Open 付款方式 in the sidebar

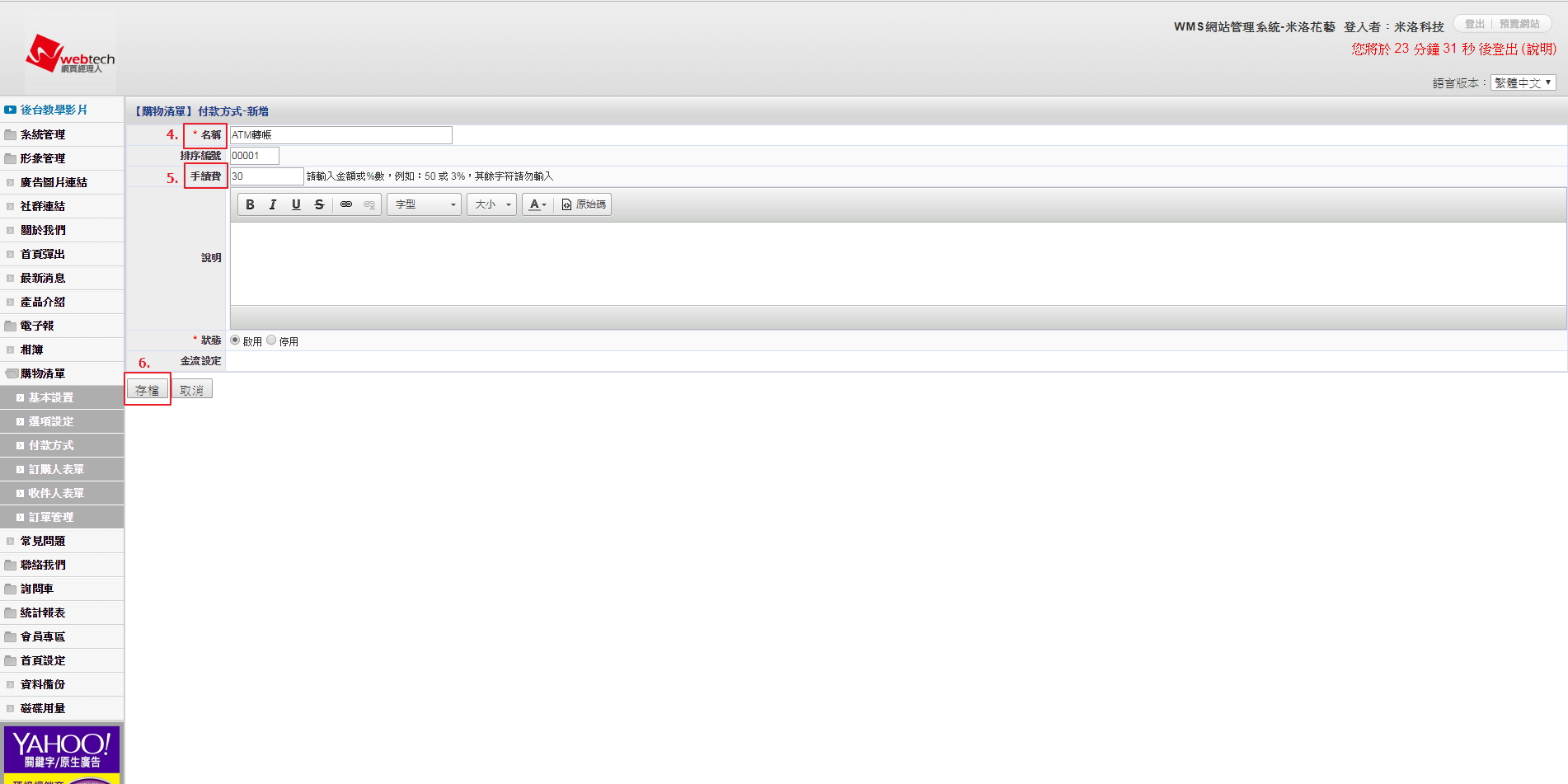coord(51,445)
